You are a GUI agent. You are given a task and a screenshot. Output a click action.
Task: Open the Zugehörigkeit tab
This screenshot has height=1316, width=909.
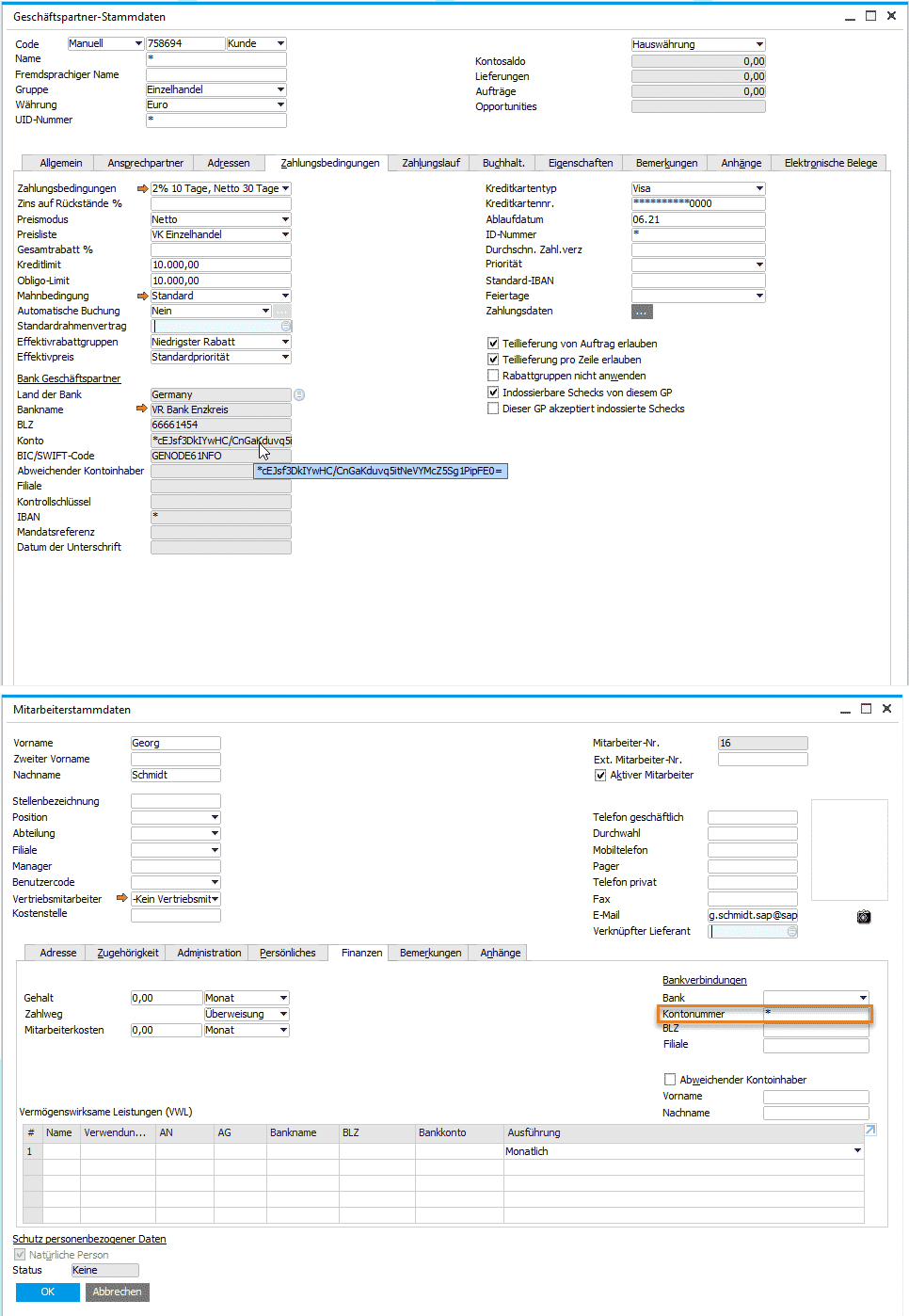[128, 954]
